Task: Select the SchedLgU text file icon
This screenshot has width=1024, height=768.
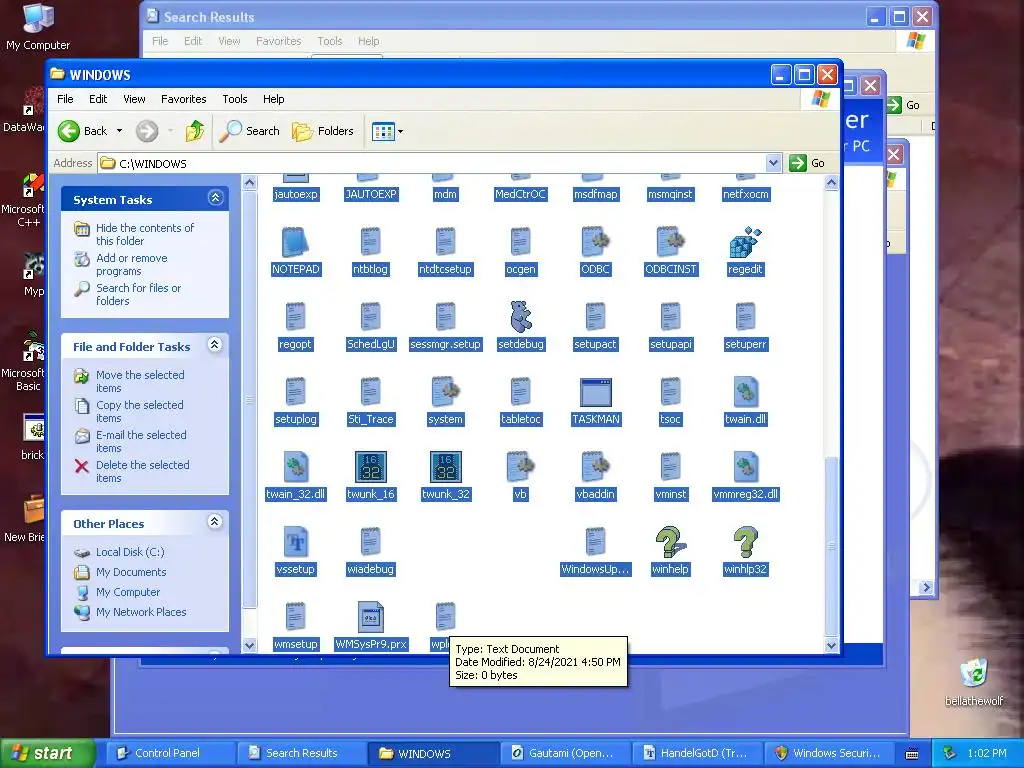Action: coord(370,317)
